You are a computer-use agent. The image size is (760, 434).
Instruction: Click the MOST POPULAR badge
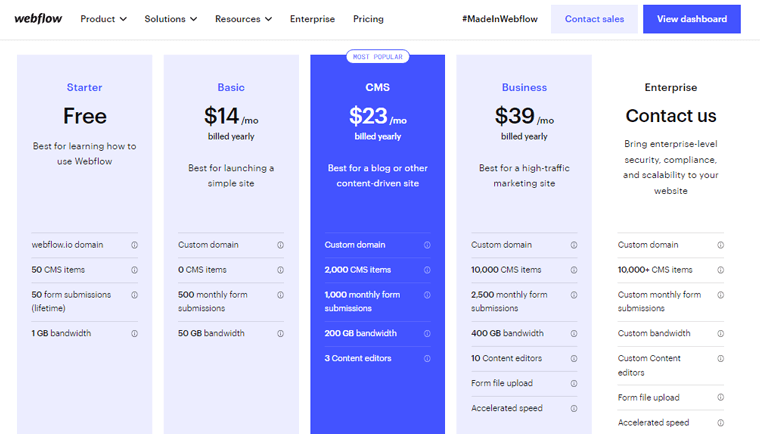pyautogui.click(x=378, y=57)
